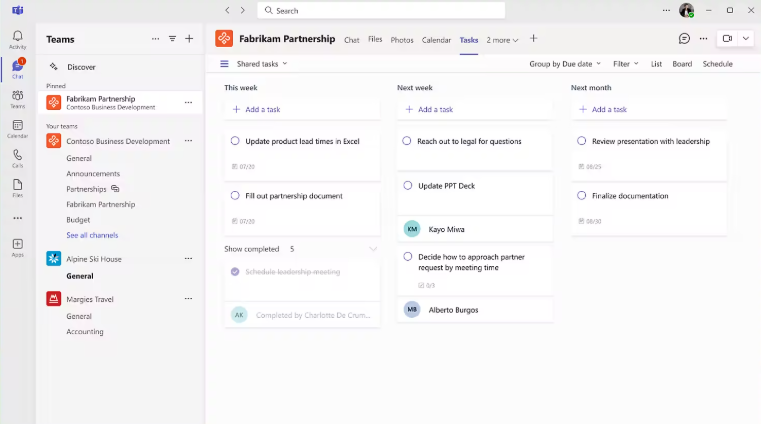Switch to List view

(x=656, y=64)
